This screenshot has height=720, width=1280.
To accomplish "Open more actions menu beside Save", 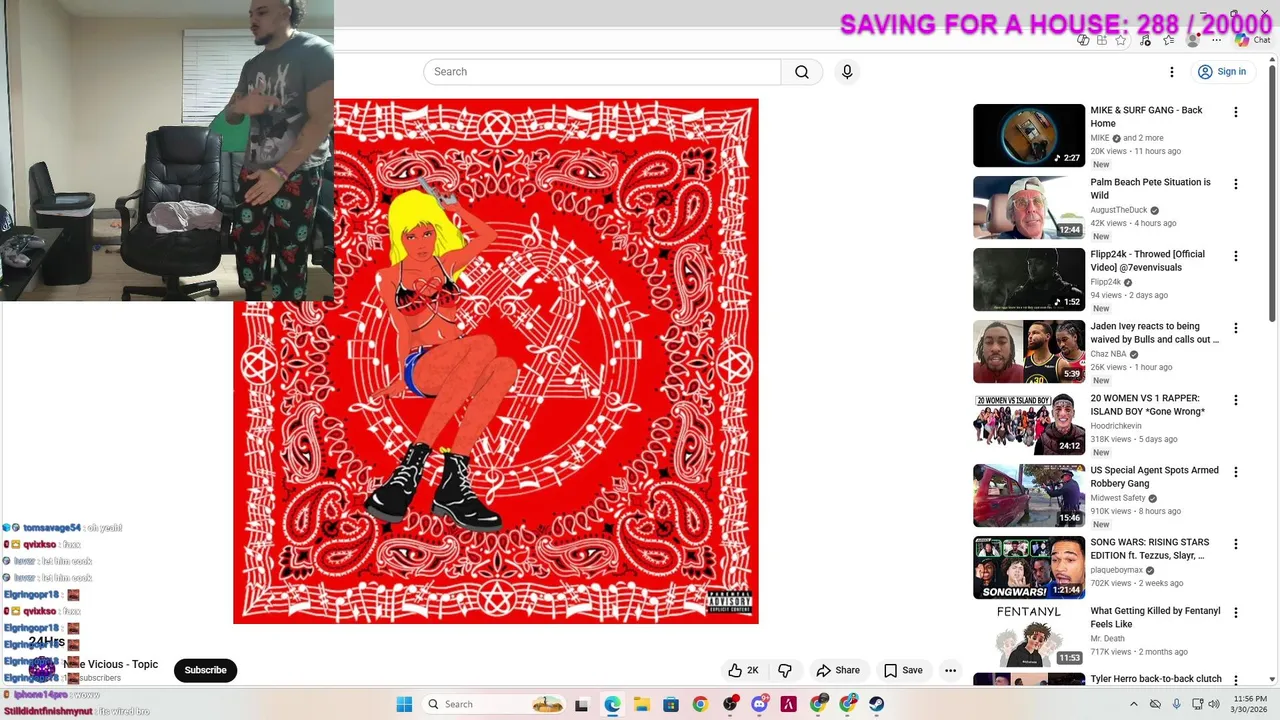I will pyautogui.click(x=951, y=670).
